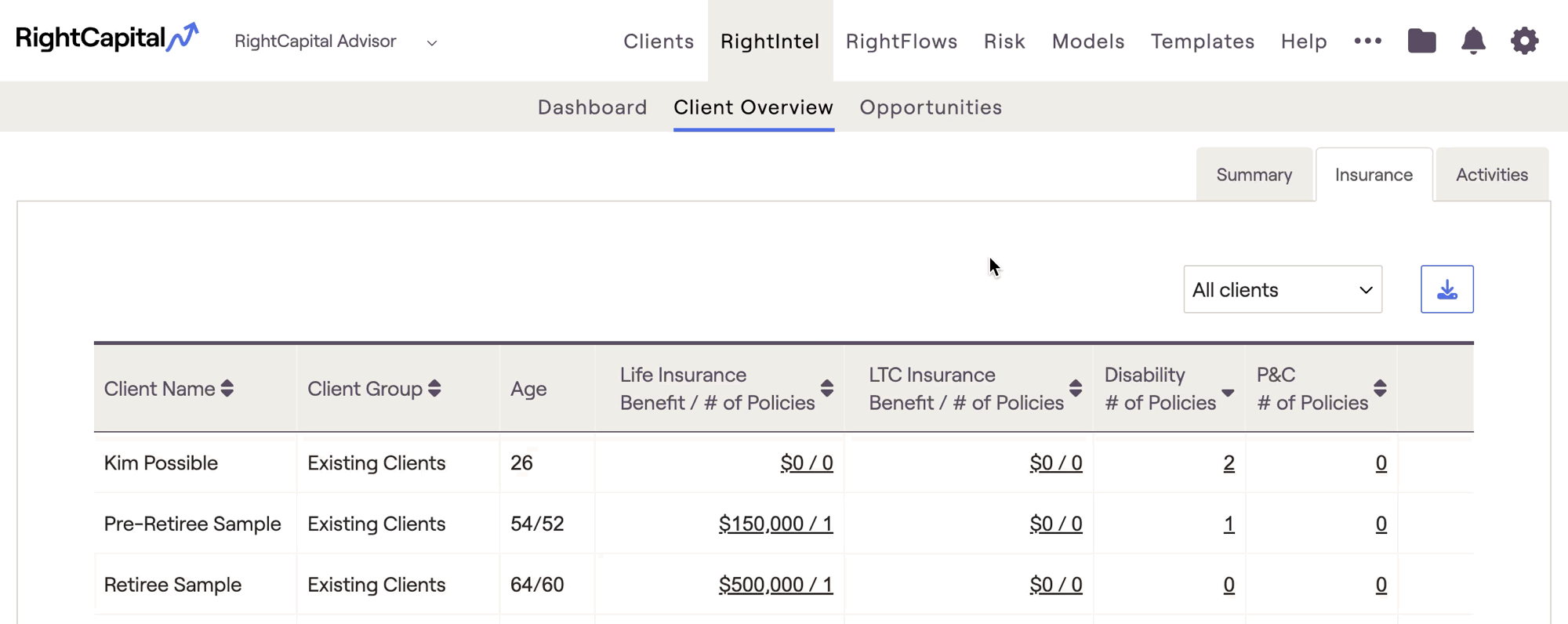Switch to the Activities tab
The height and width of the screenshot is (624, 1568).
pyautogui.click(x=1492, y=174)
